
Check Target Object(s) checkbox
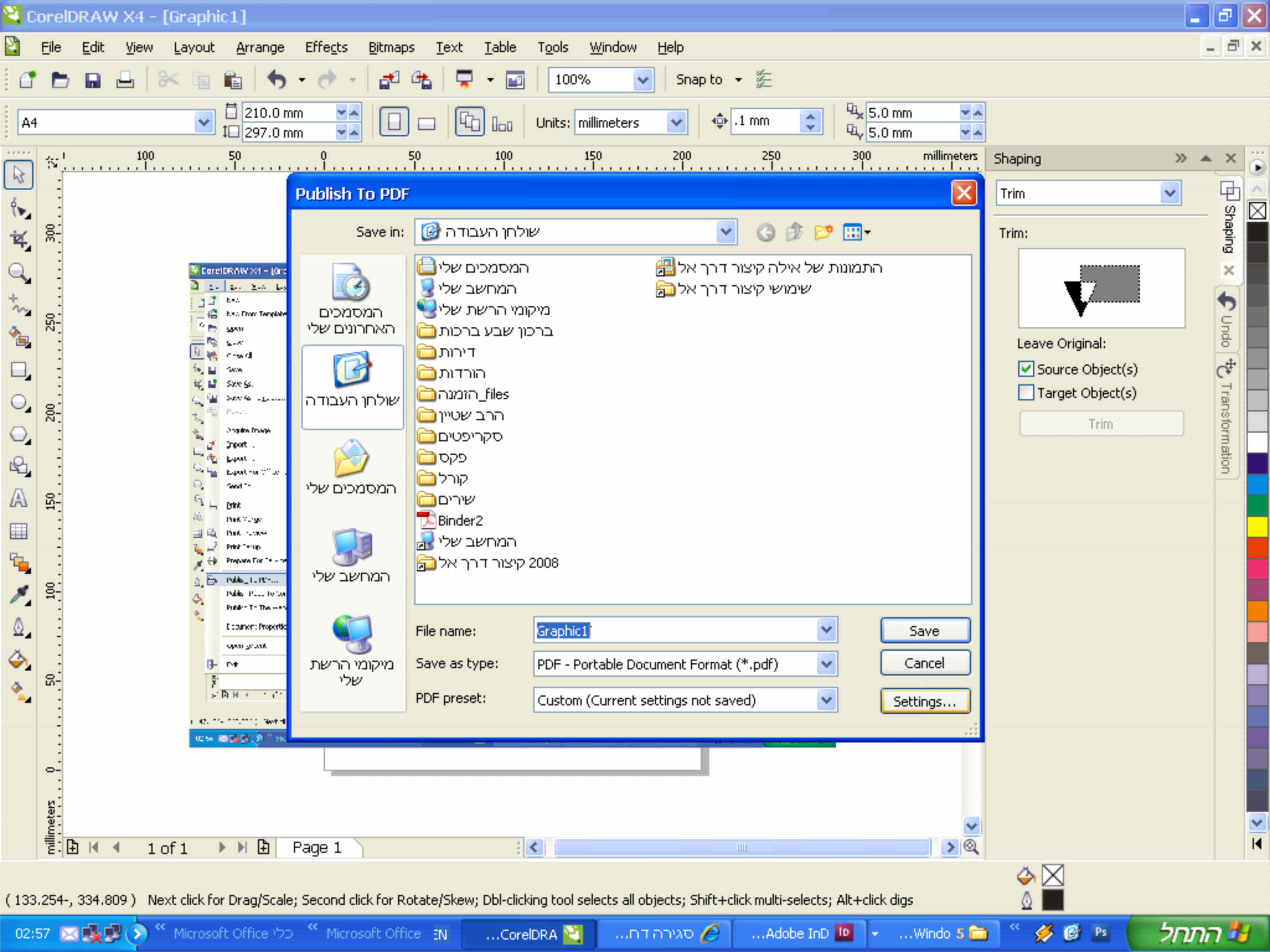click(1026, 393)
